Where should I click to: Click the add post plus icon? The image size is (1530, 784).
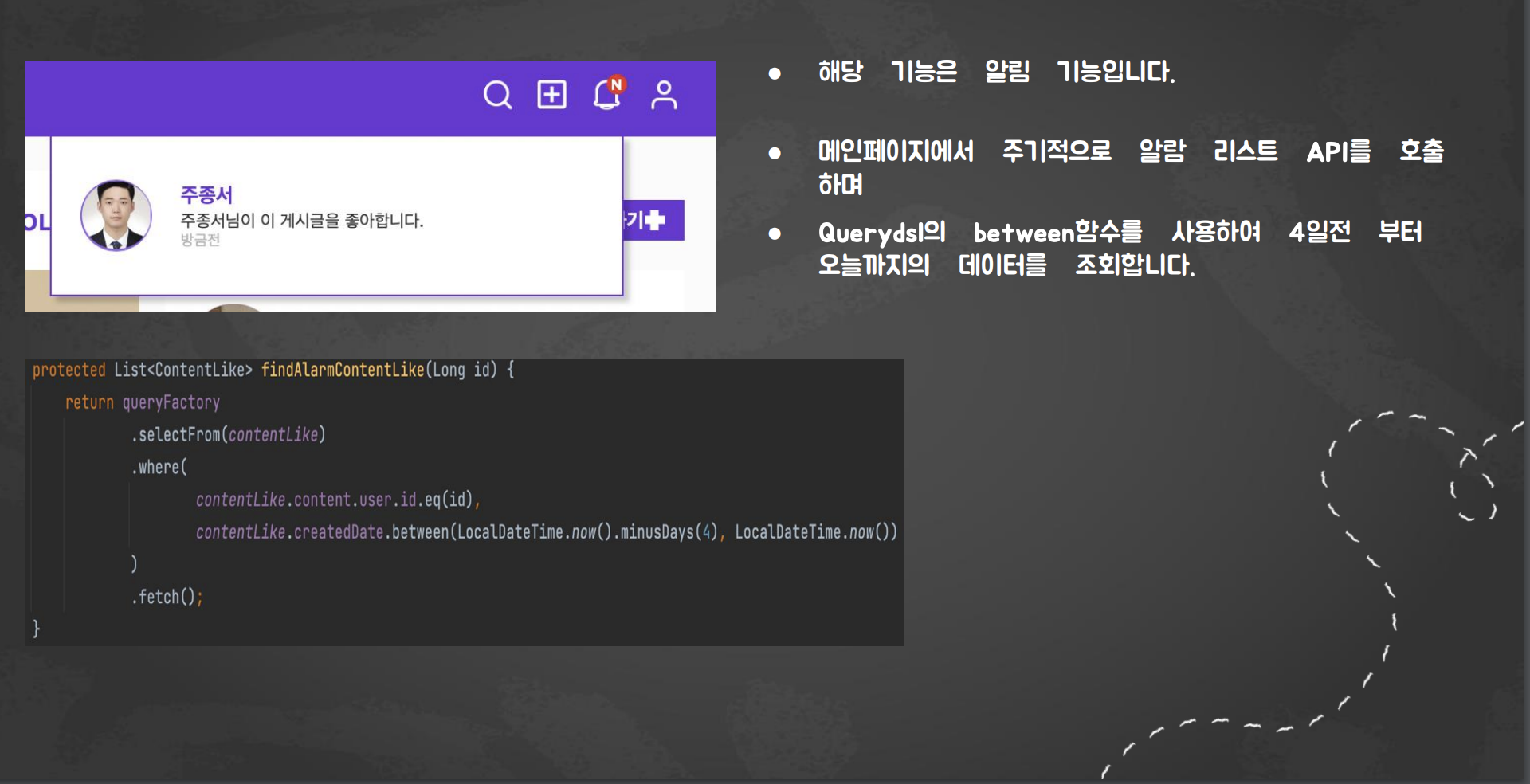click(x=551, y=94)
